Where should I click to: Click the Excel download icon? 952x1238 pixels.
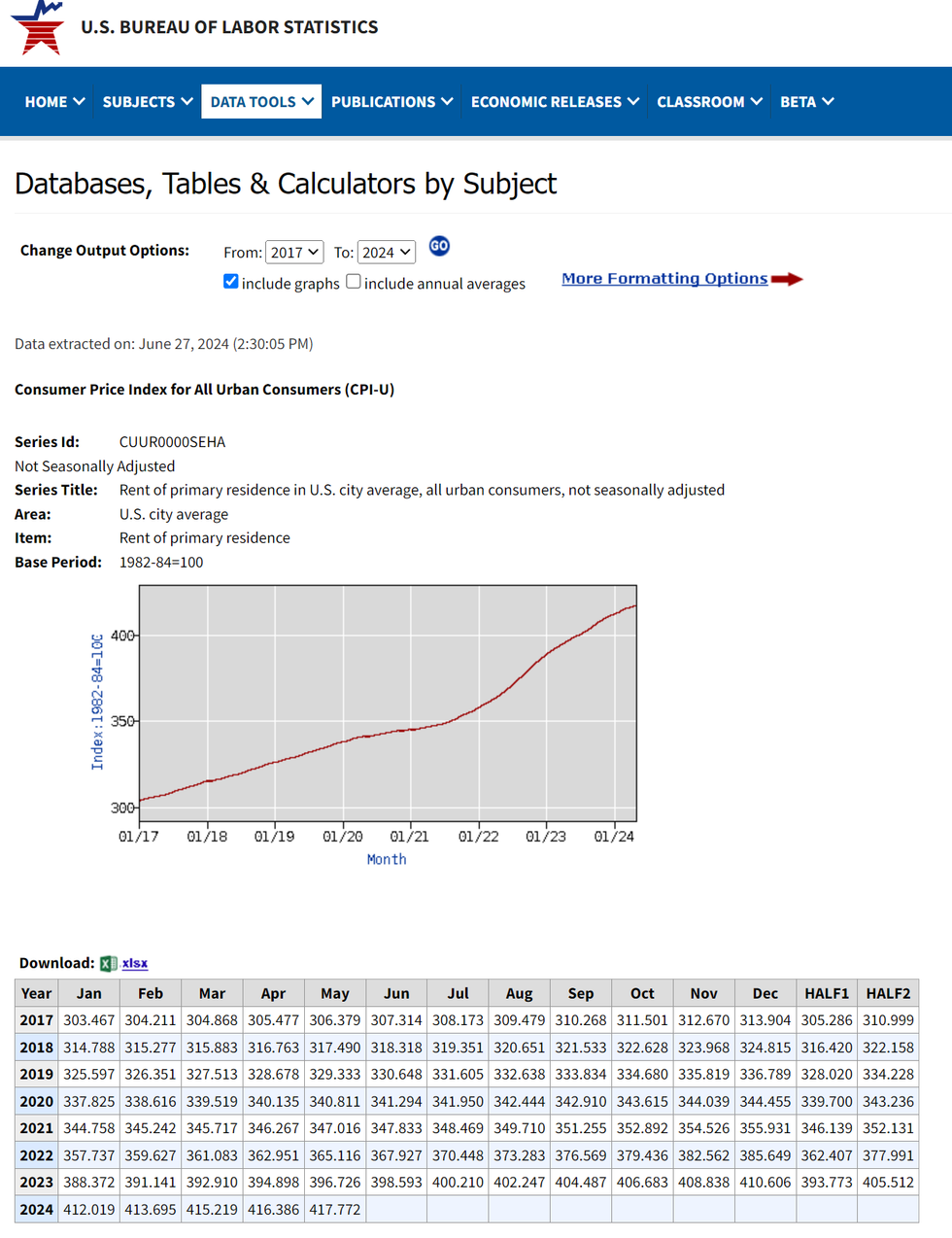tap(108, 963)
